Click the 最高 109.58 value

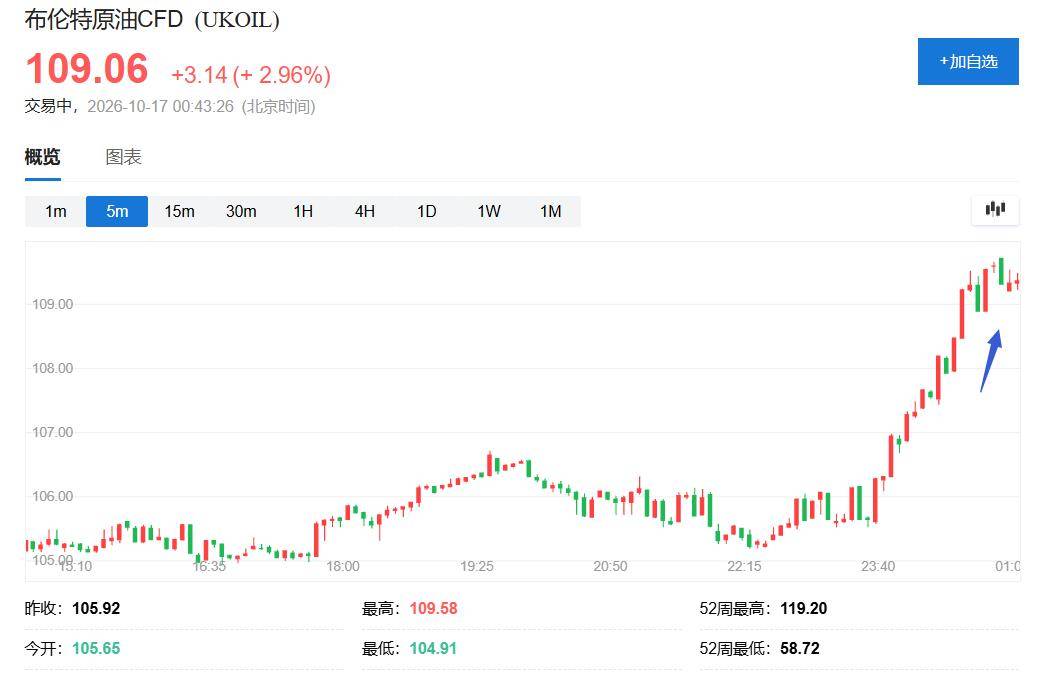pyautogui.click(x=433, y=608)
